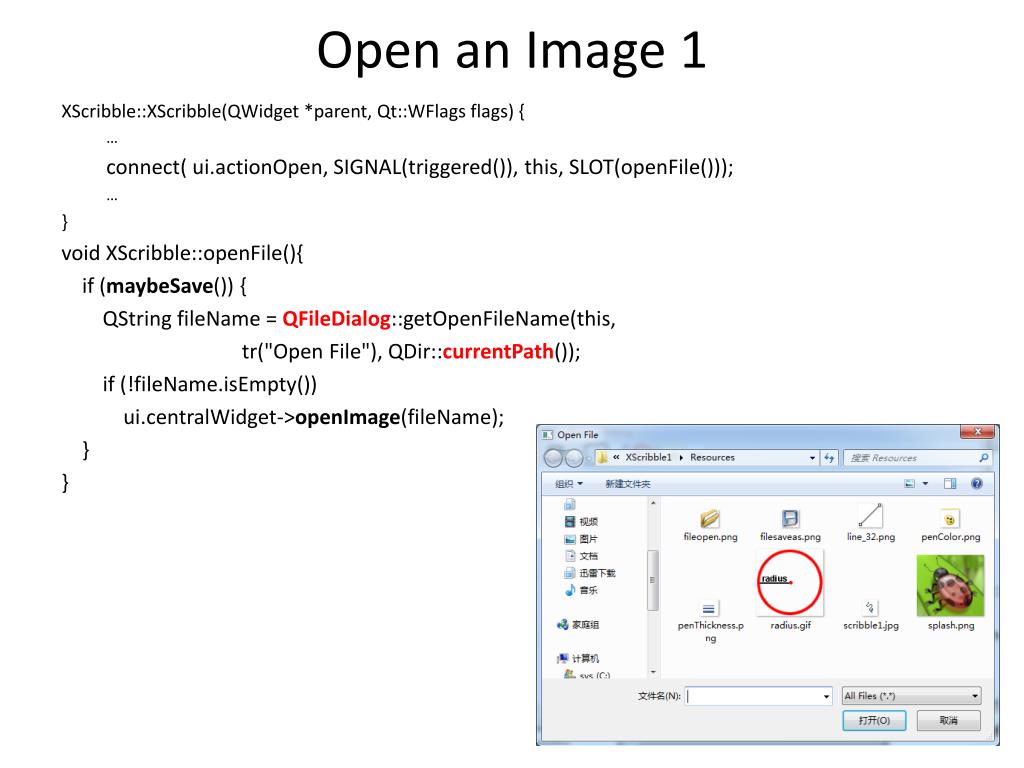Open the 文档 (Documents) library
1024x768 pixels.
tap(581, 556)
